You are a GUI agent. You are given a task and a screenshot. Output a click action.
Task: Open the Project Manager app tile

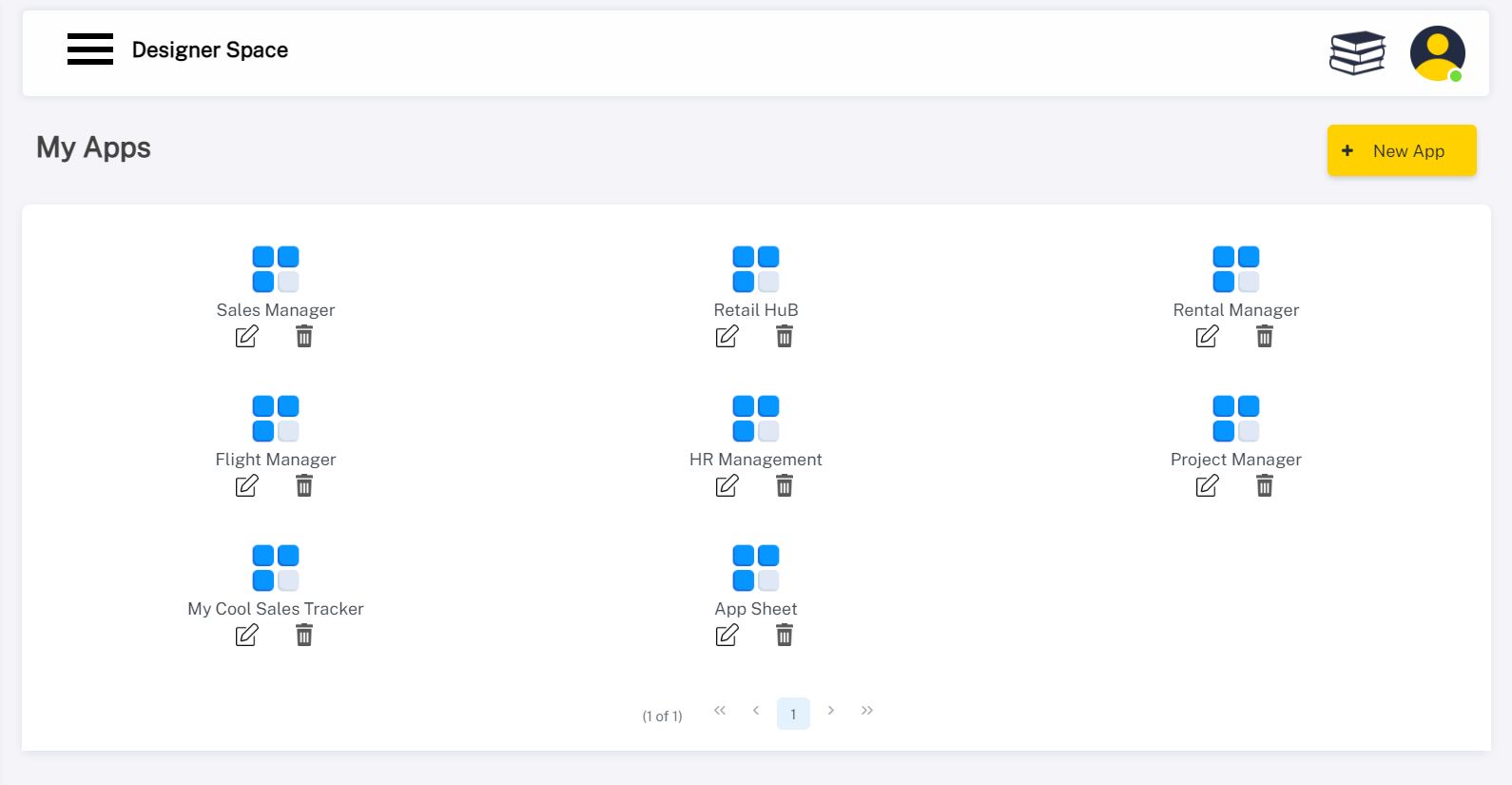click(1236, 419)
